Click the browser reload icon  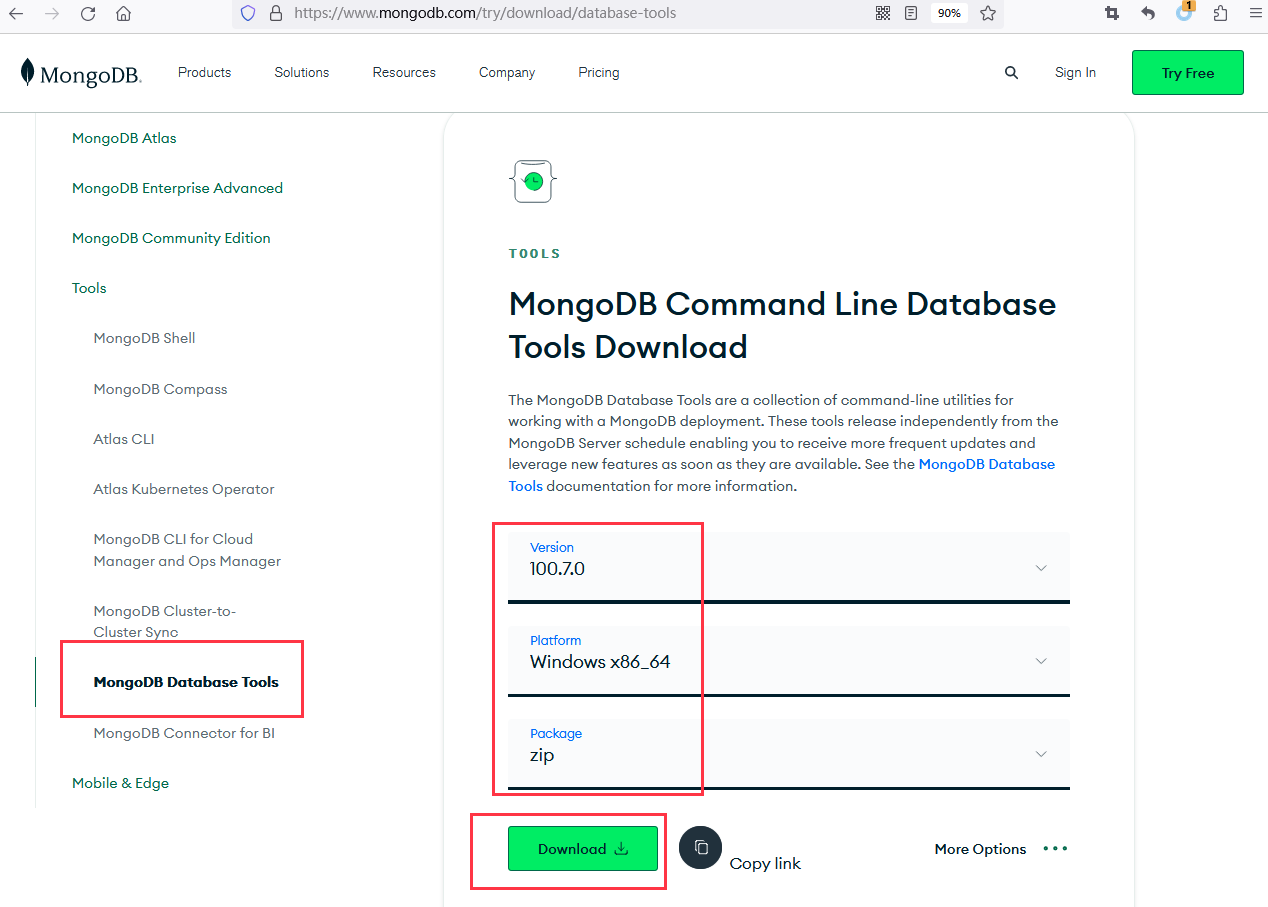88,14
